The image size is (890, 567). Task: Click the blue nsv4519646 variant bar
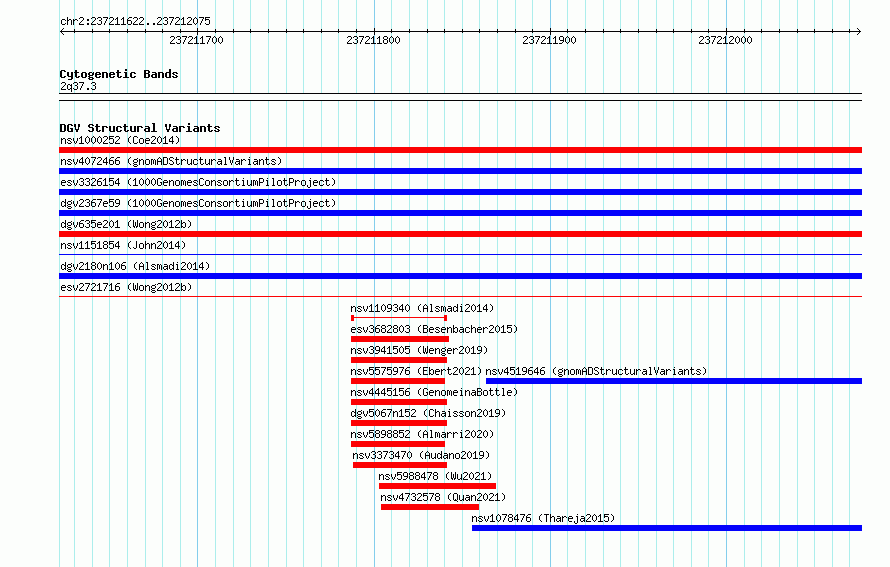tap(674, 381)
